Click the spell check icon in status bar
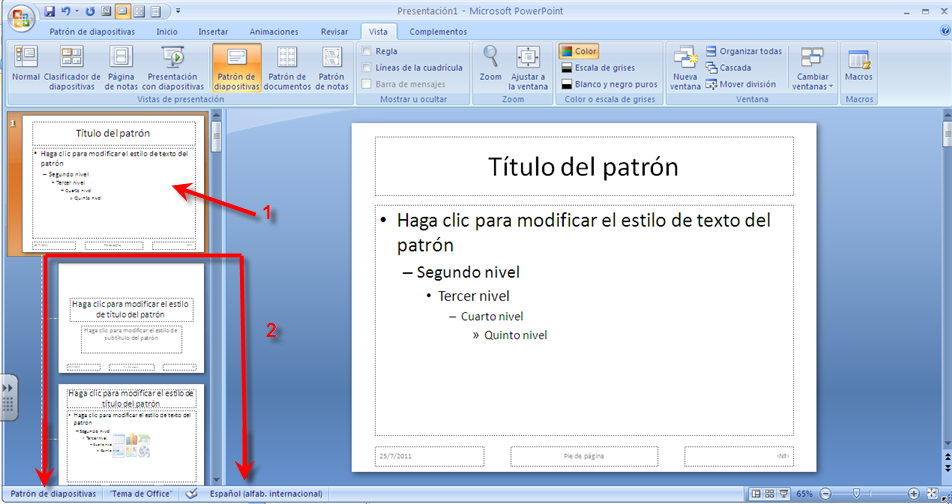Screen dimensions: 952x504 coord(192,494)
